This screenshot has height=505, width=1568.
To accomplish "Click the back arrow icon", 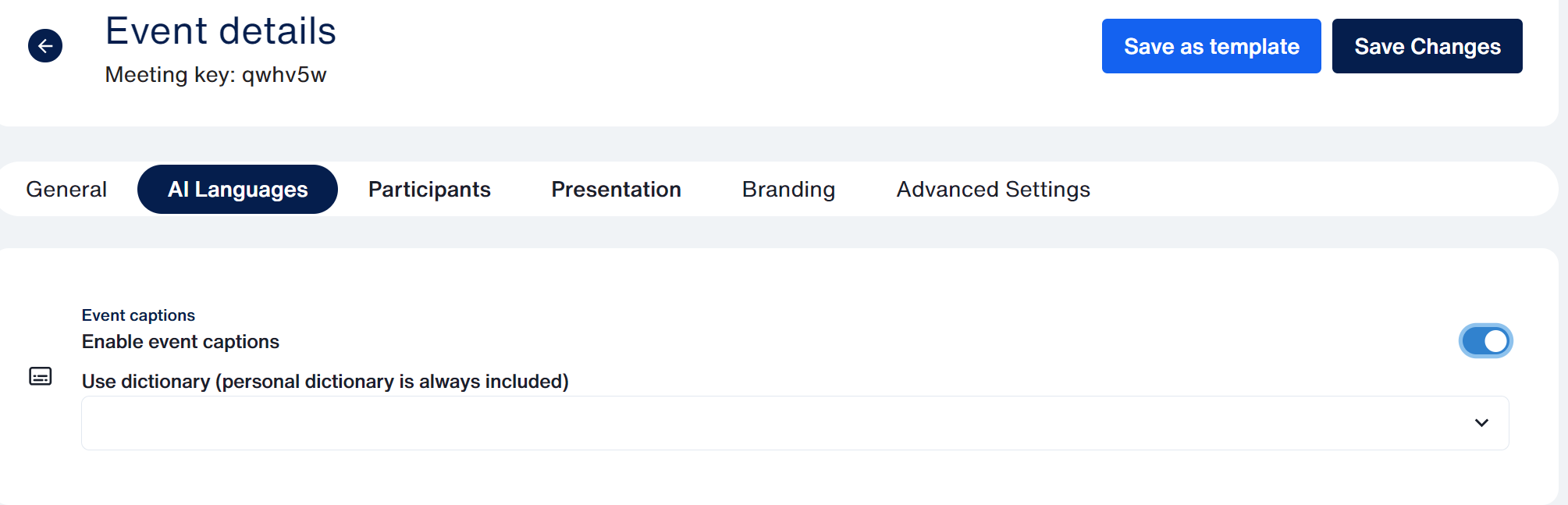I will (x=45, y=46).
